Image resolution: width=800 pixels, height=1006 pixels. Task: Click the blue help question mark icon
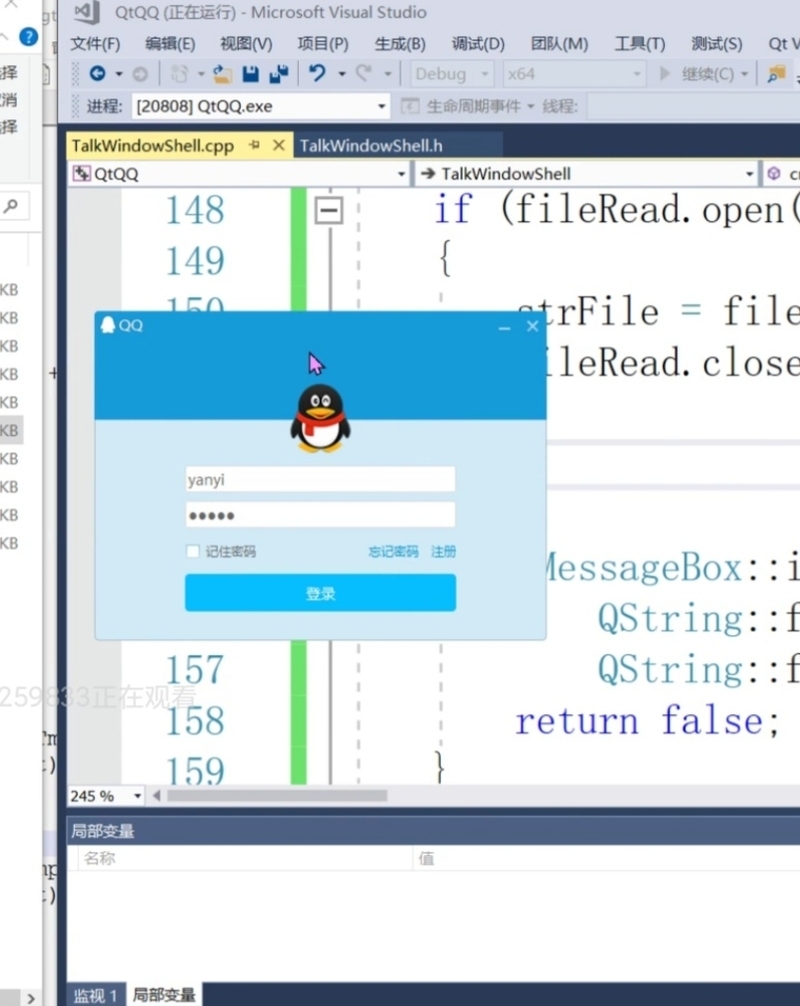(x=28, y=37)
